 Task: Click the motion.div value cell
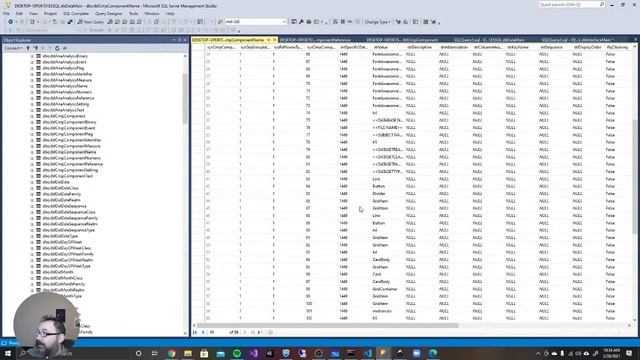[388, 311]
